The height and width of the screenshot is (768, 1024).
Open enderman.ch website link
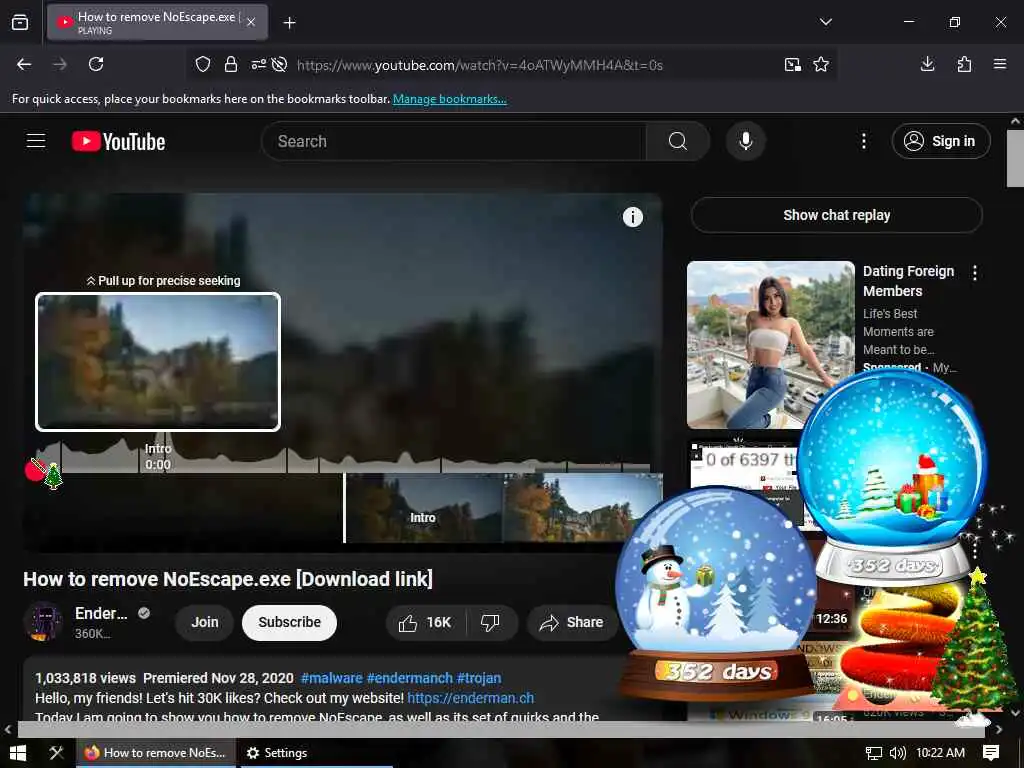click(470, 697)
